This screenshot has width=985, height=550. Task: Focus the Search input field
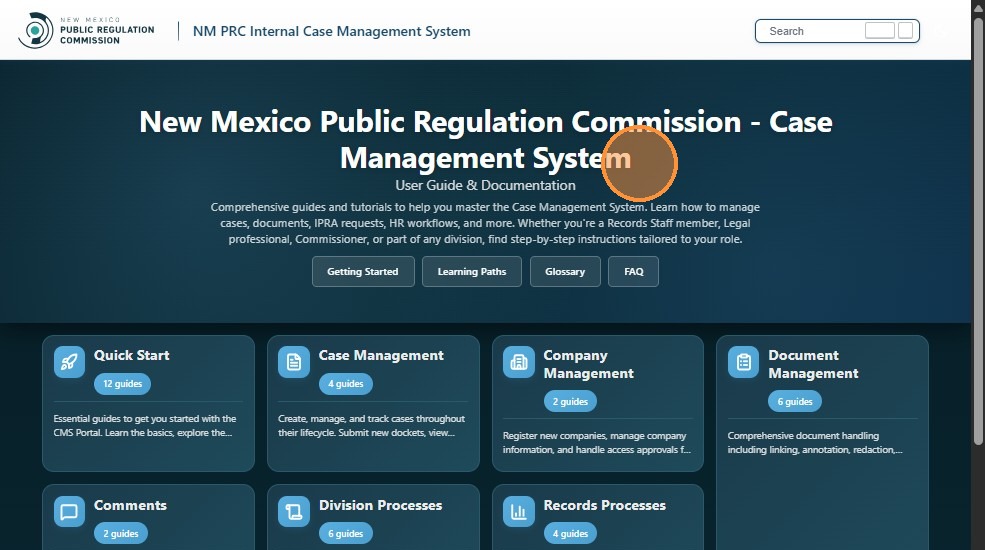pos(837,31)
